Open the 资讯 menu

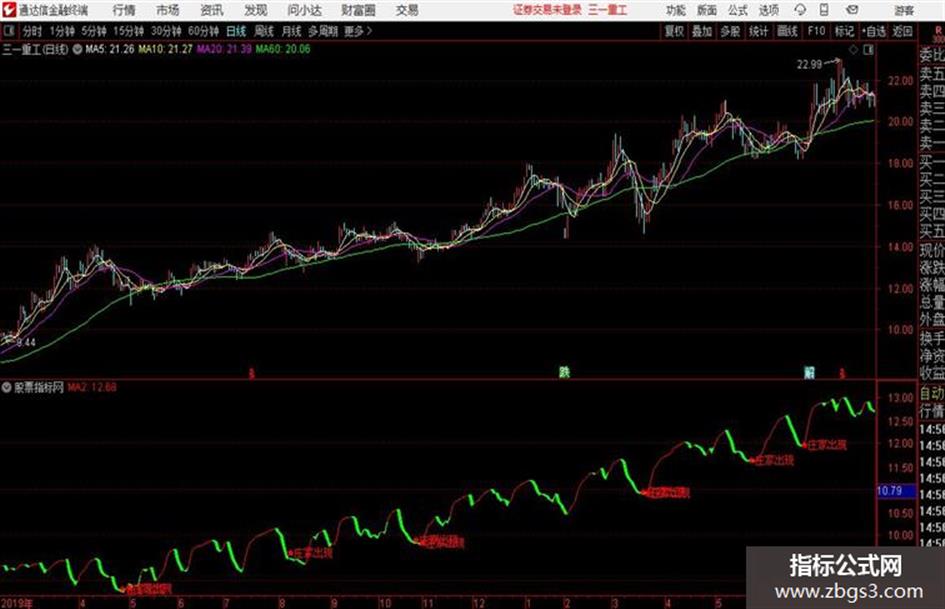coord(212,10)
